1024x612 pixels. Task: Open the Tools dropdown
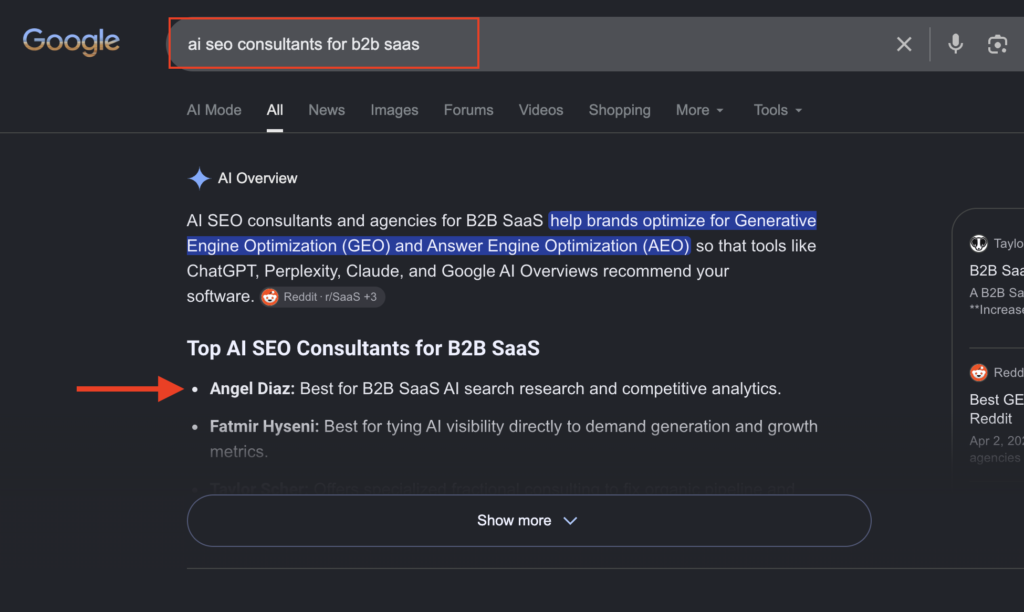pos(777,110)
